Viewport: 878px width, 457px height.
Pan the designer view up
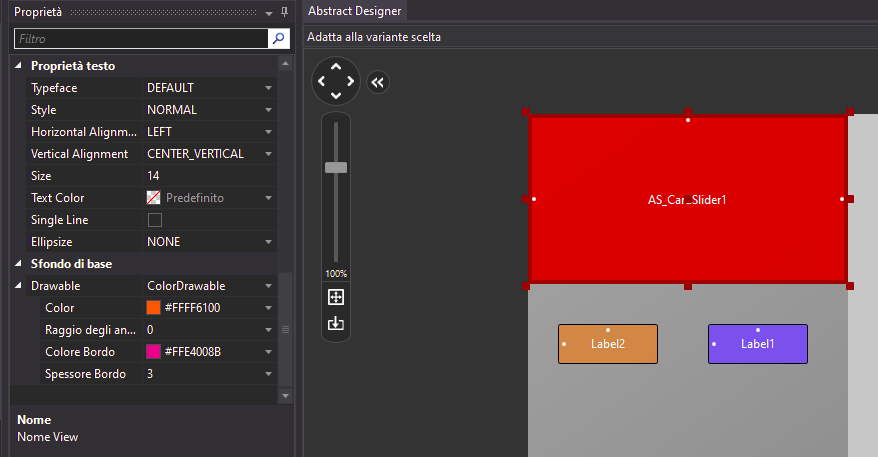[336, 67]
